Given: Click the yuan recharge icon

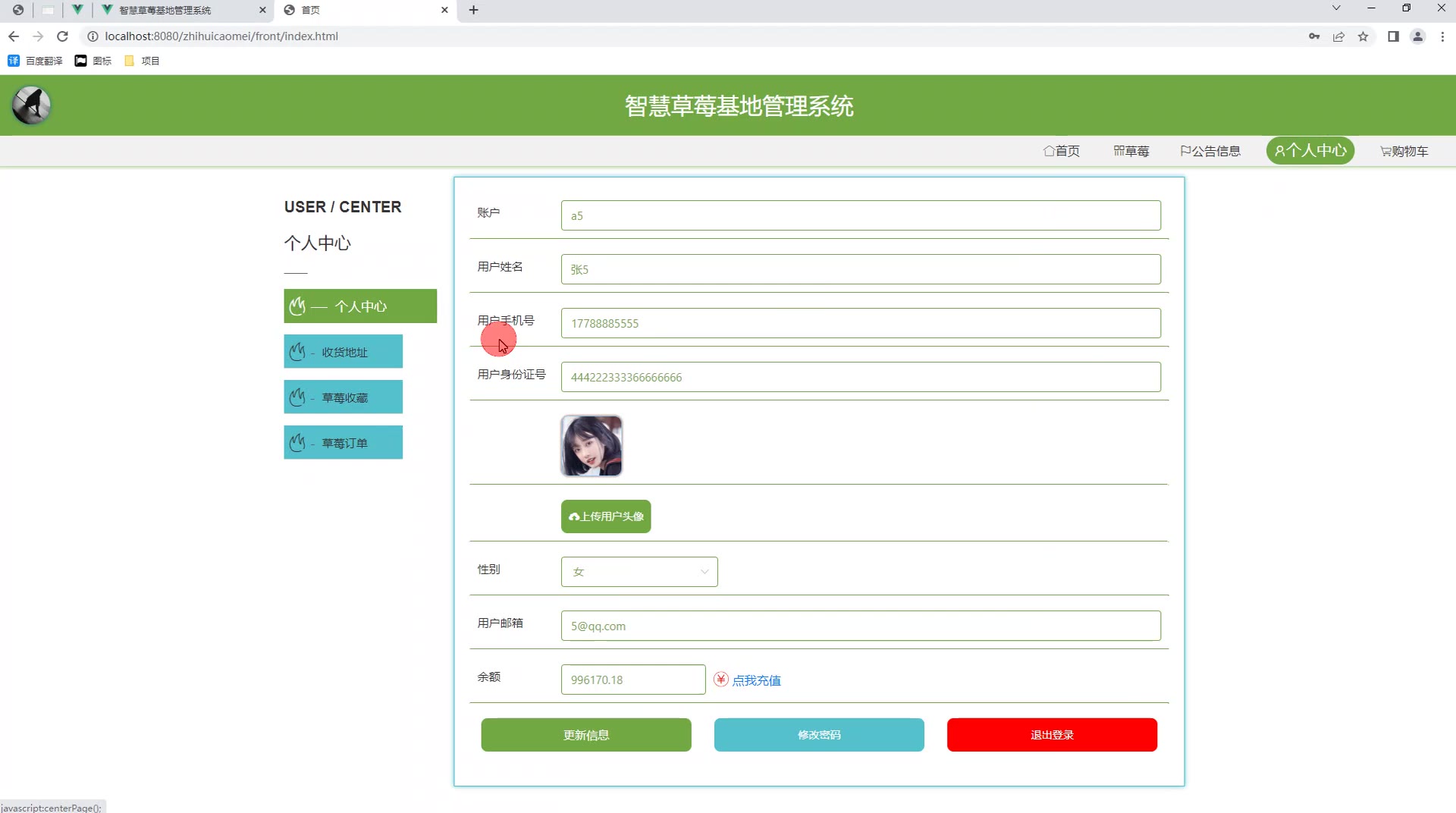Looking at the screenshot, I should (721, 680).
